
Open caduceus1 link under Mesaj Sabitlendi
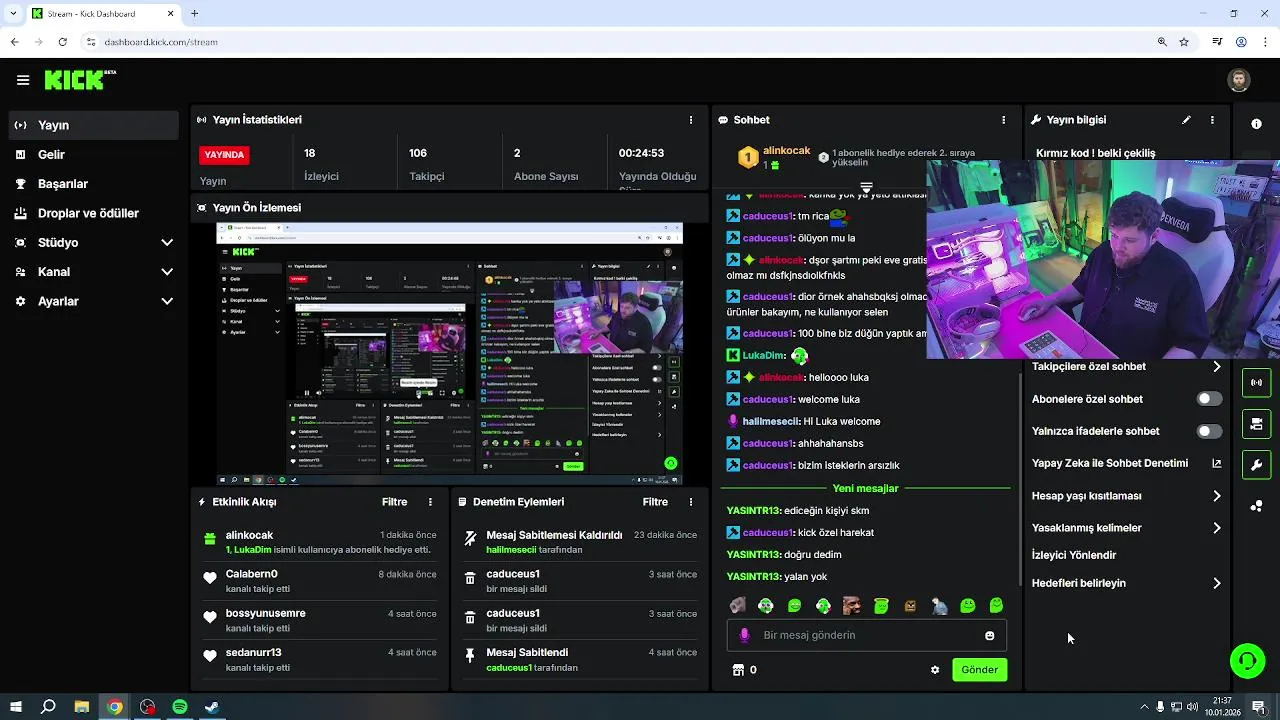pos(509,668)
